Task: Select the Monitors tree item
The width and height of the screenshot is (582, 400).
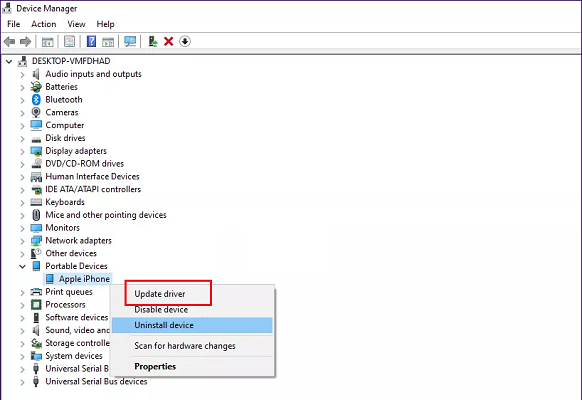Action: (62, 227)
